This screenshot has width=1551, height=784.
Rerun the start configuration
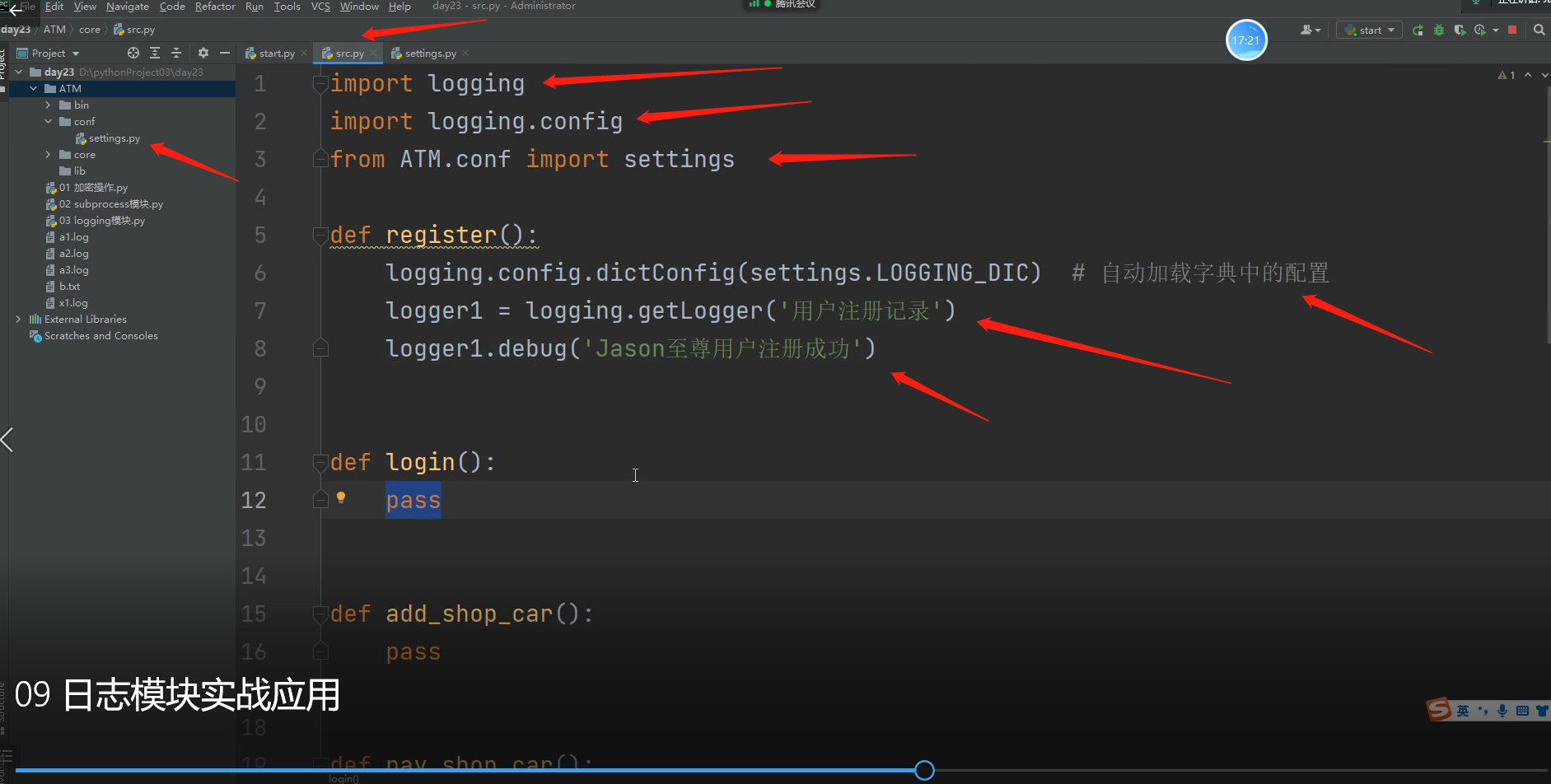(x=1418, y=30)
